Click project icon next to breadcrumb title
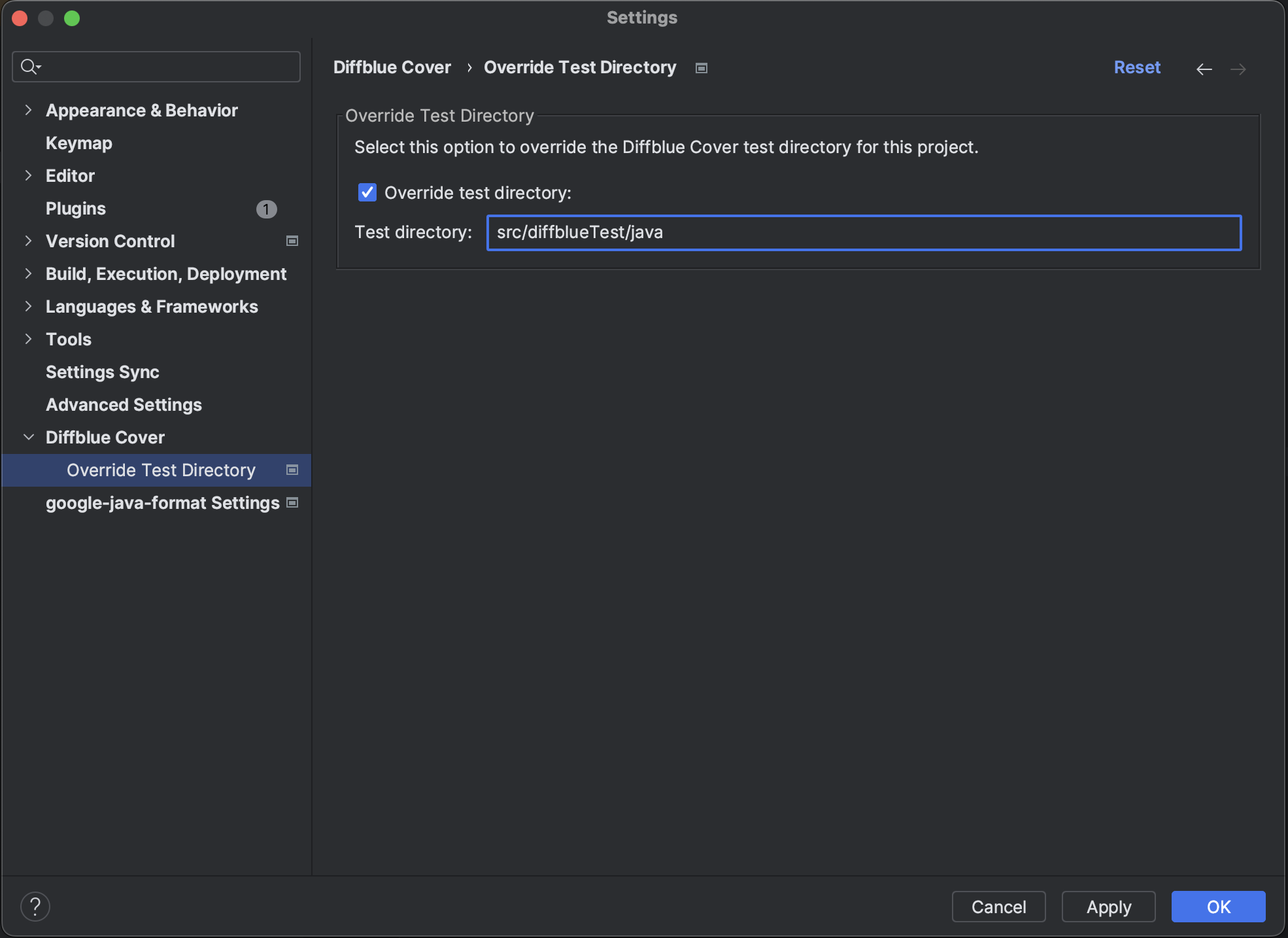This screenshot has width=1288, height=938. pos(701,68)
